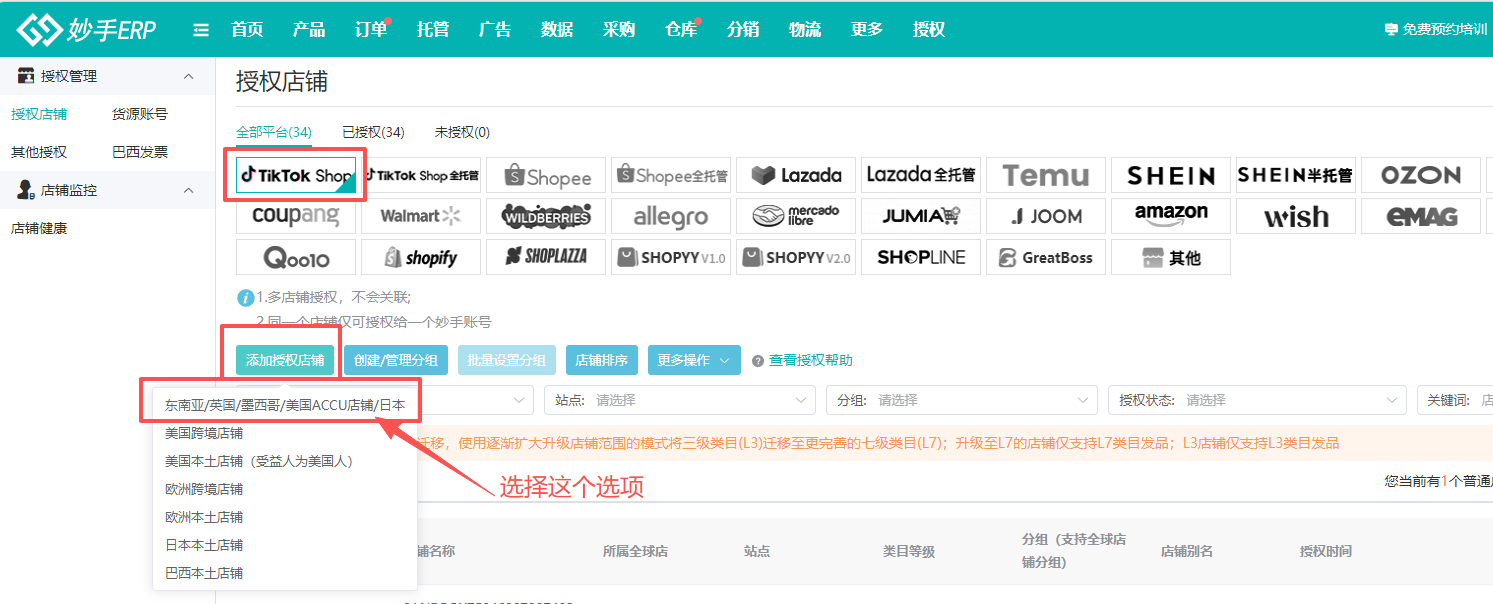Select the Wildberries platform tile

tap(546, 216)
